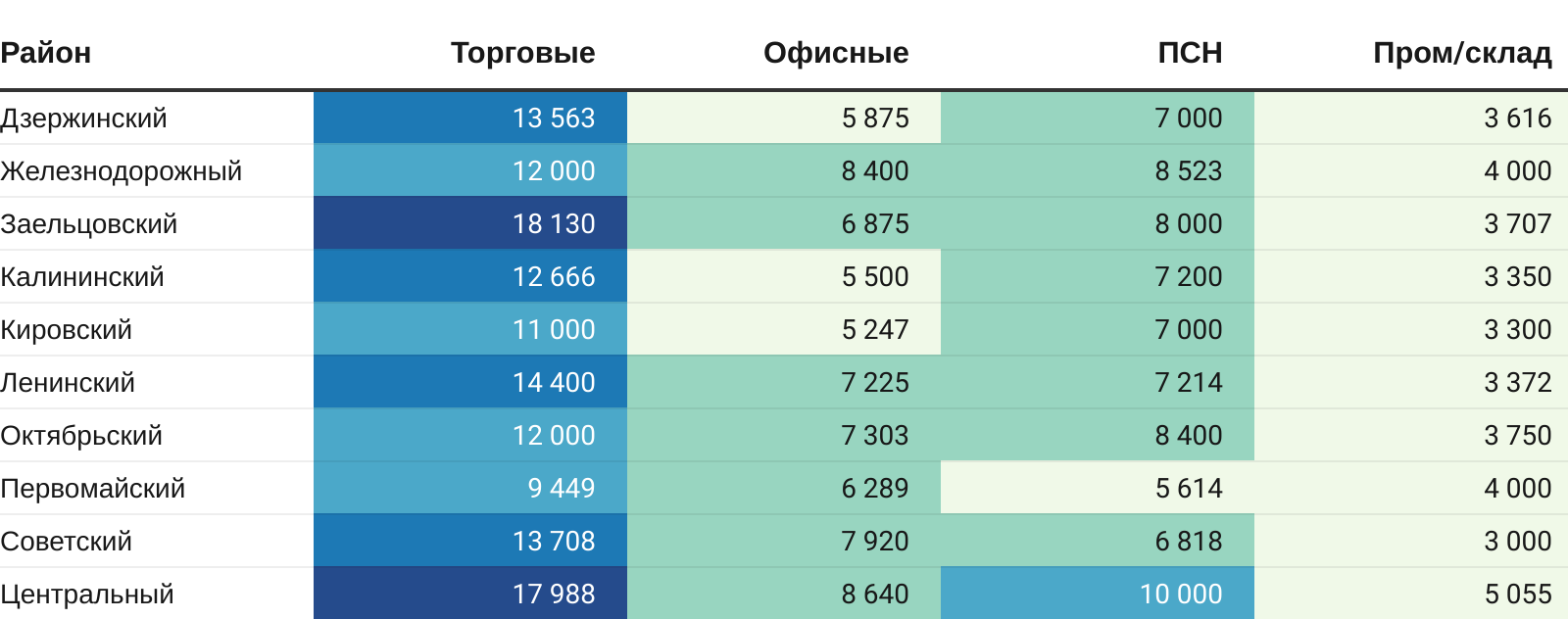Click the Пром/склад column header
The height and width of the screenshot is (619, 1568).
1462,53
